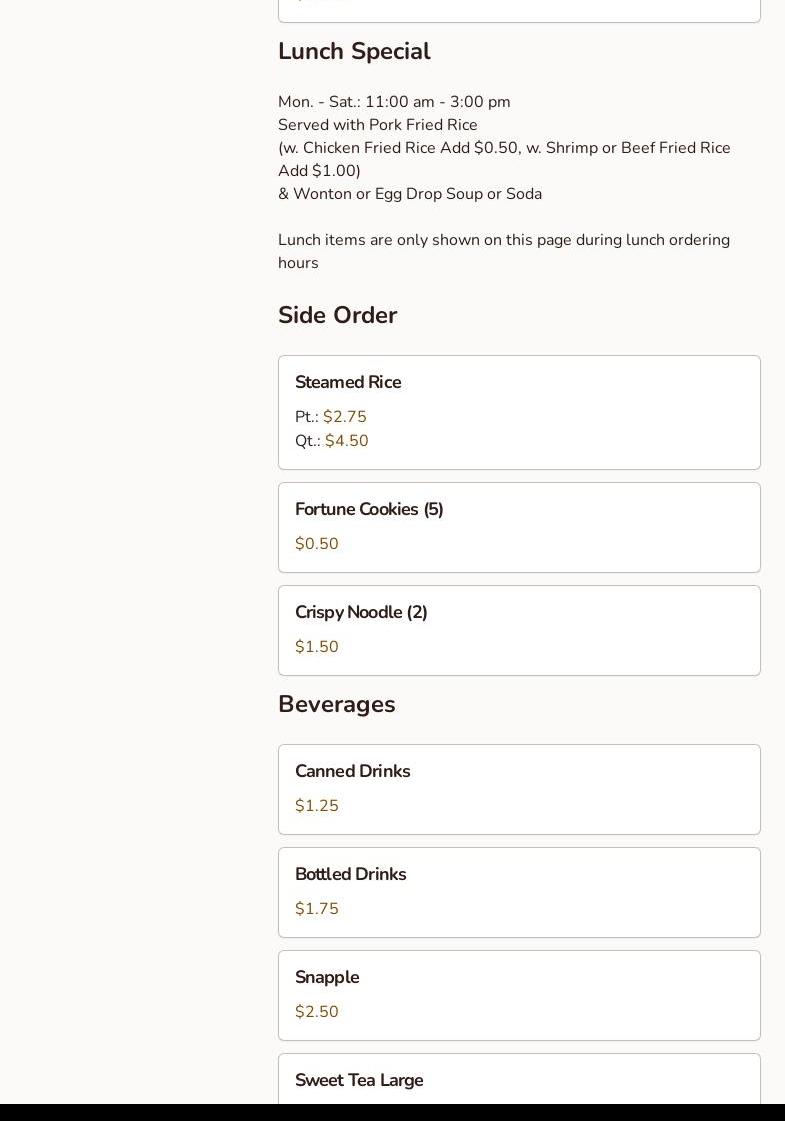
Task: Click the Canned Drinks $1.25 price
Action: (x=317, y=806)
